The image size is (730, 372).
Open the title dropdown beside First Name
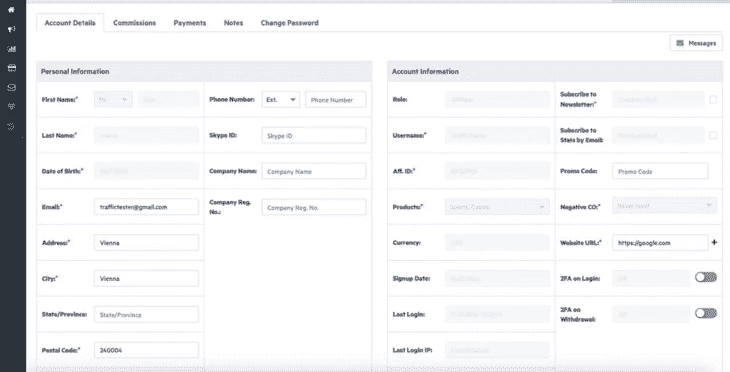[x=113, y=100]
